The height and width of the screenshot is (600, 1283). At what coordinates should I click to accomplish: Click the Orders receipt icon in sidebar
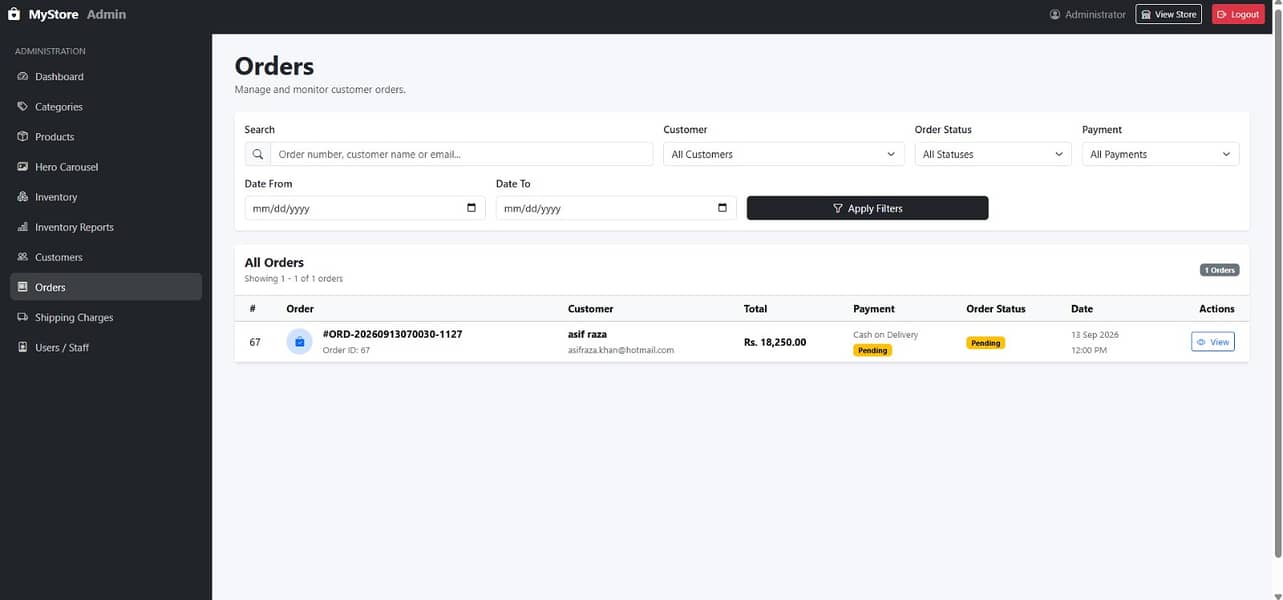pyautogui.click(x=23, y=287)
